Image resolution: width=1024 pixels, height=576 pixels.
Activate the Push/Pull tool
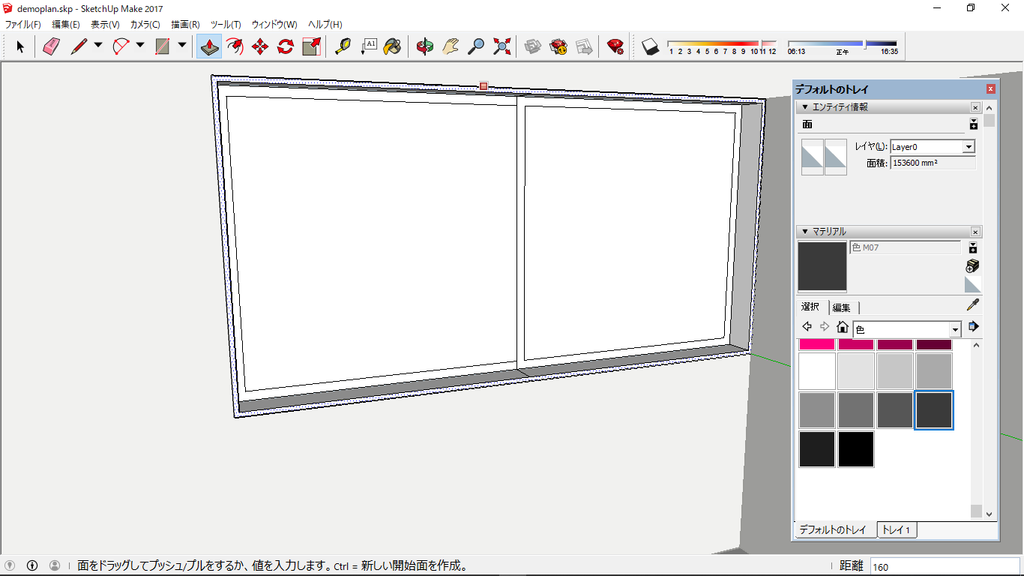pyautogui.click(x=209, y=46)
